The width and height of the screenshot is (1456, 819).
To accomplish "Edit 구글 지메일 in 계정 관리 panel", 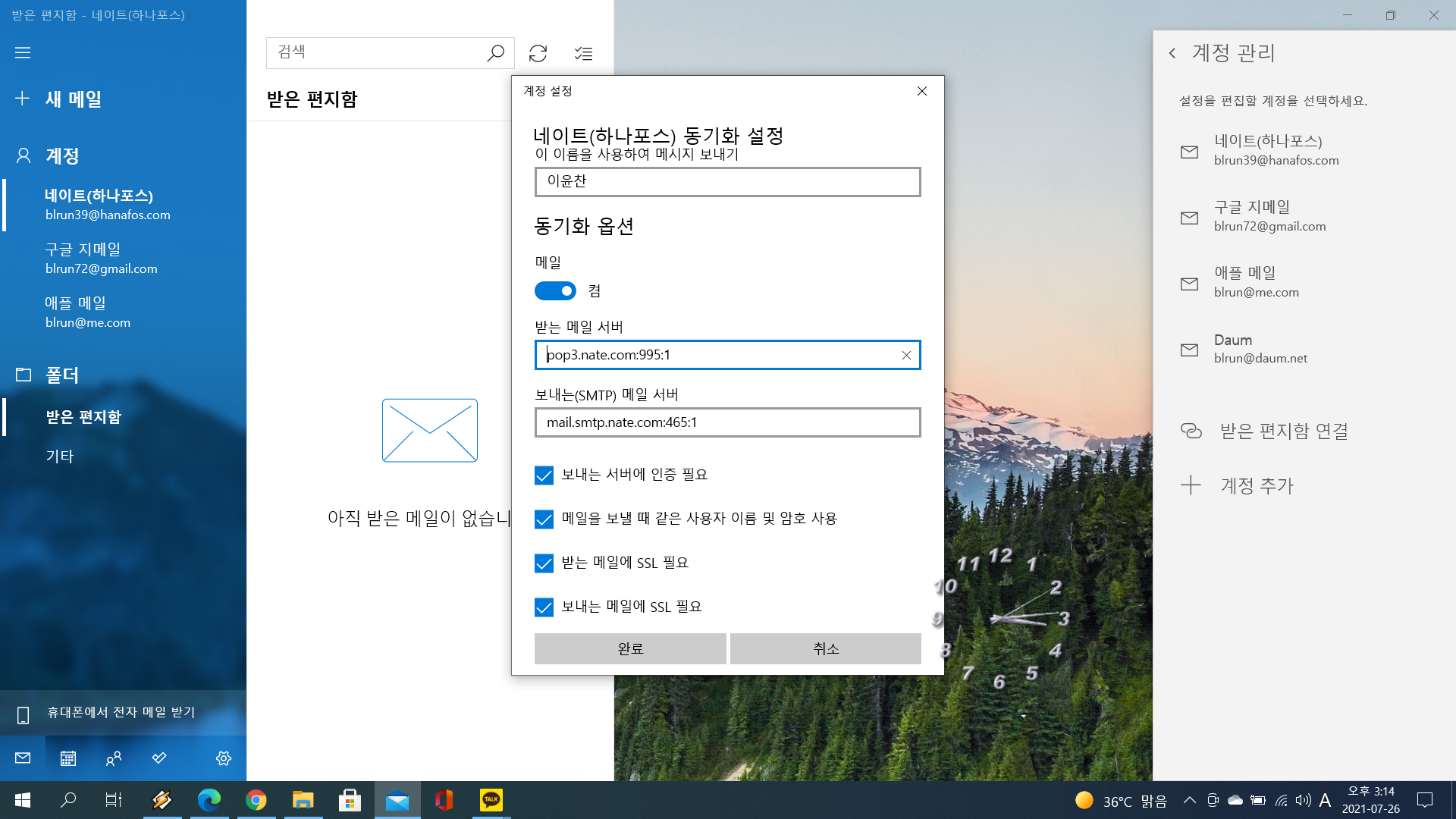I will point(1304,216).
